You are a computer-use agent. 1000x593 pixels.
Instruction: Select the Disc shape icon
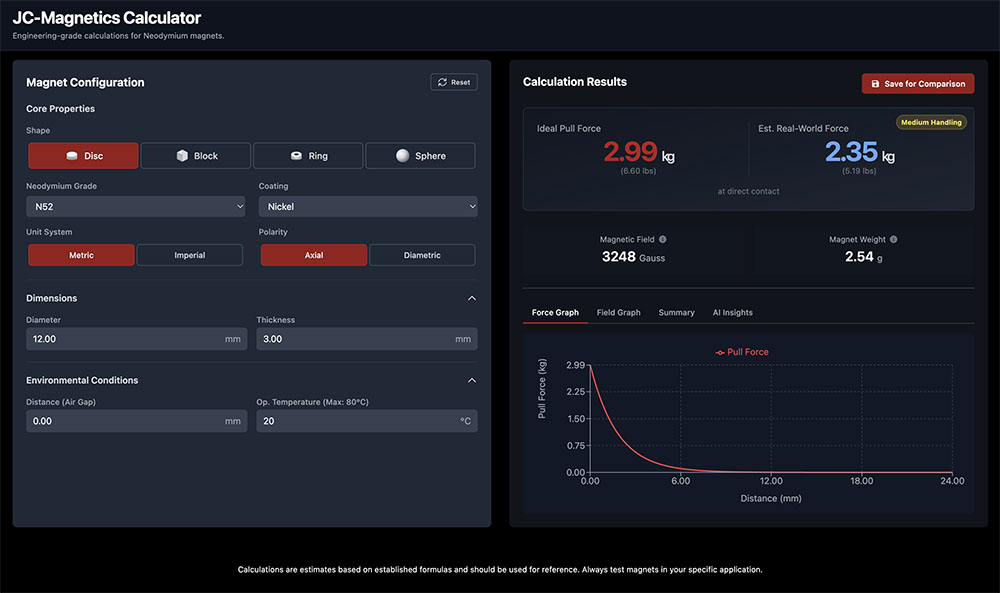click(72, 156)
